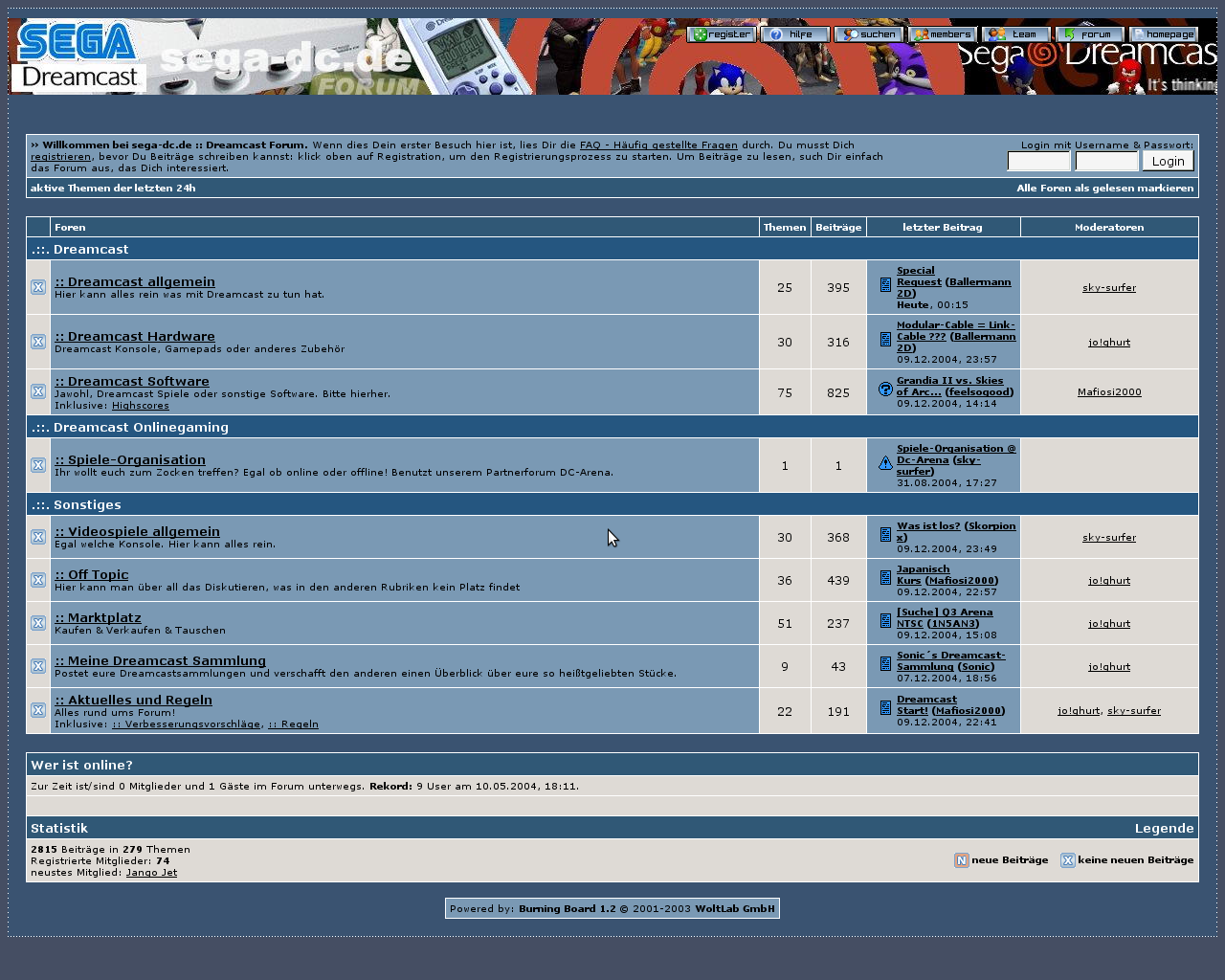
Task: Click the keine neuen Beiträge legend icon
Action: click(1068, 860)
